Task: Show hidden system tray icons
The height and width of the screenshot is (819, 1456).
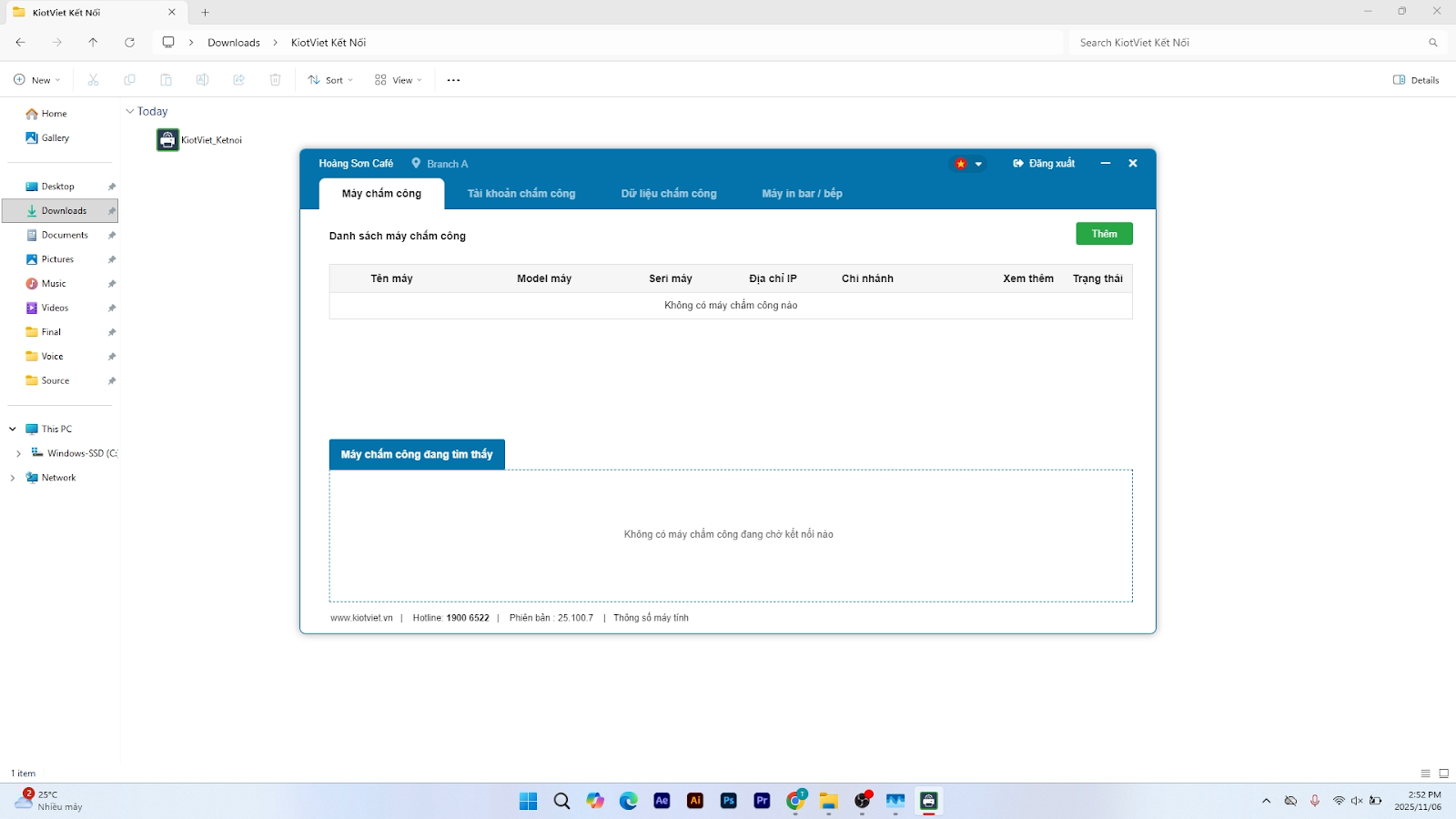Action: [1266, 801]
